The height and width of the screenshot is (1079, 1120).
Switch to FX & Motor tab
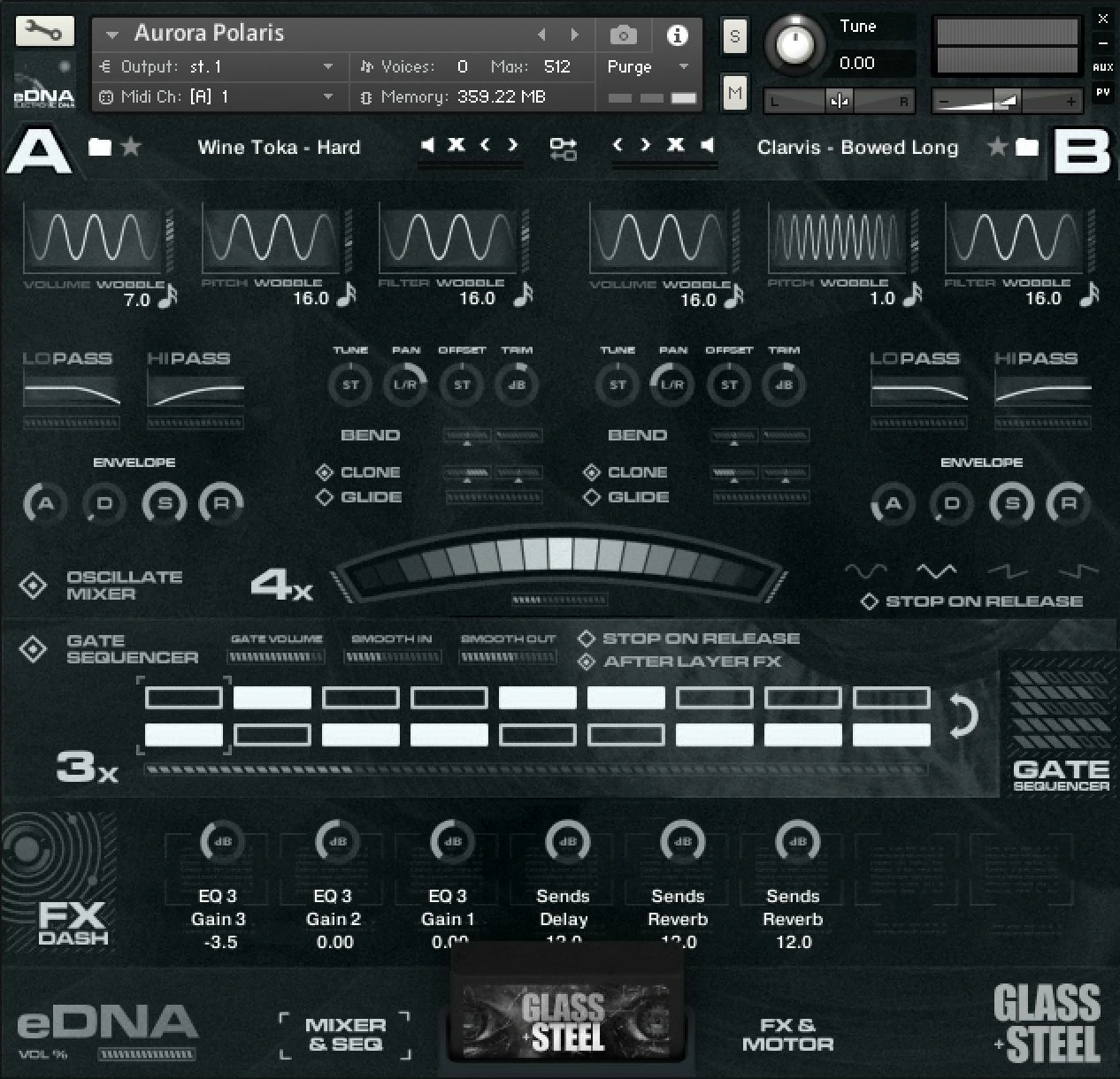(787, 1035)
